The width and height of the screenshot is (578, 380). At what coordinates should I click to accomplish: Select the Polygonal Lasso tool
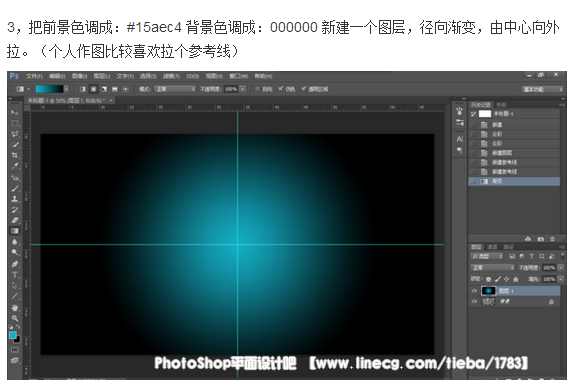[15, 134]
